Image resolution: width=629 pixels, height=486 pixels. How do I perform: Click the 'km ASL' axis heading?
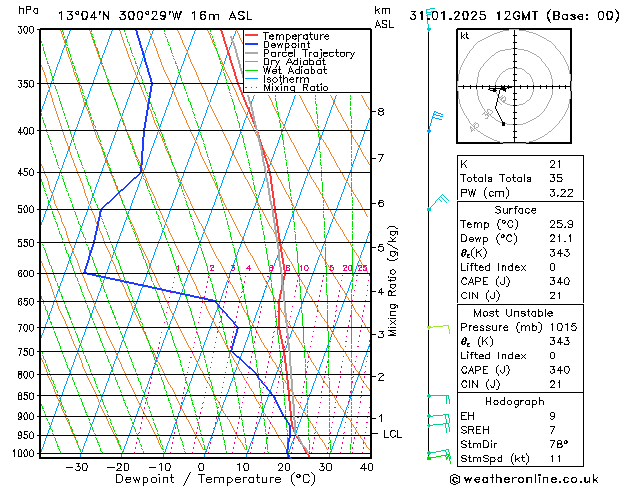pos(384,17)
